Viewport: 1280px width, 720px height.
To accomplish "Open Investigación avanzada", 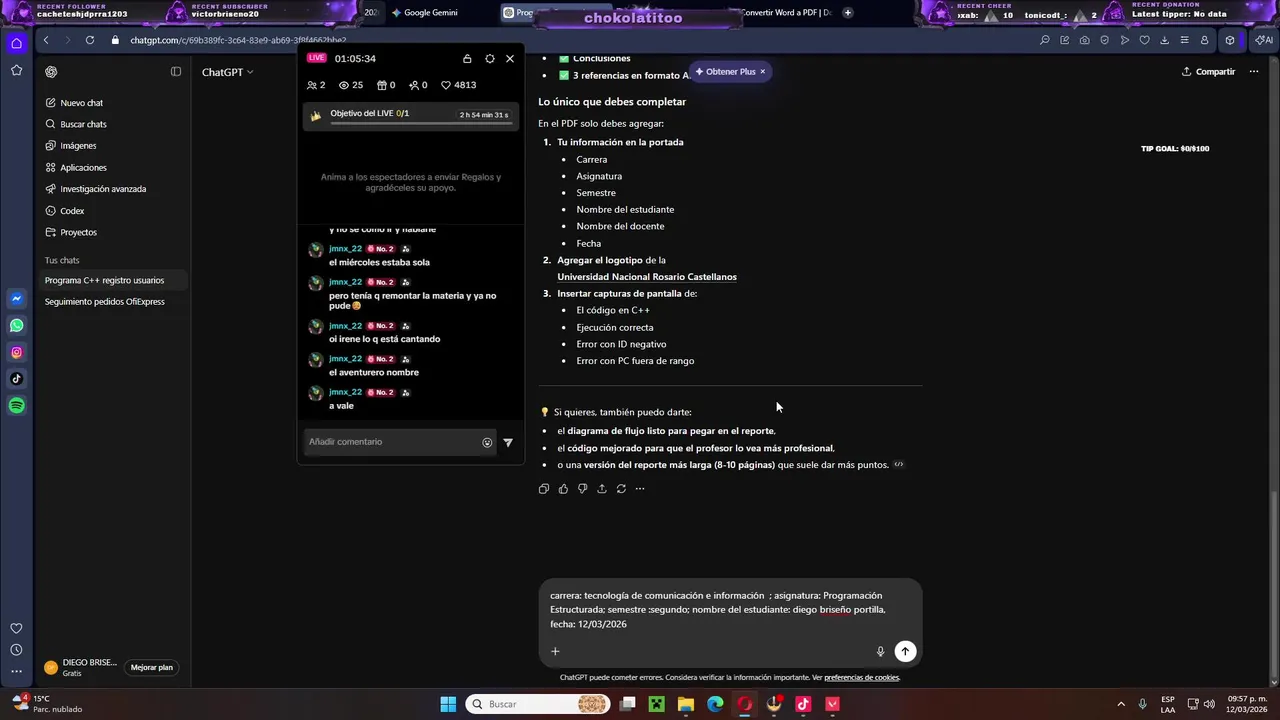I will 103,189.
